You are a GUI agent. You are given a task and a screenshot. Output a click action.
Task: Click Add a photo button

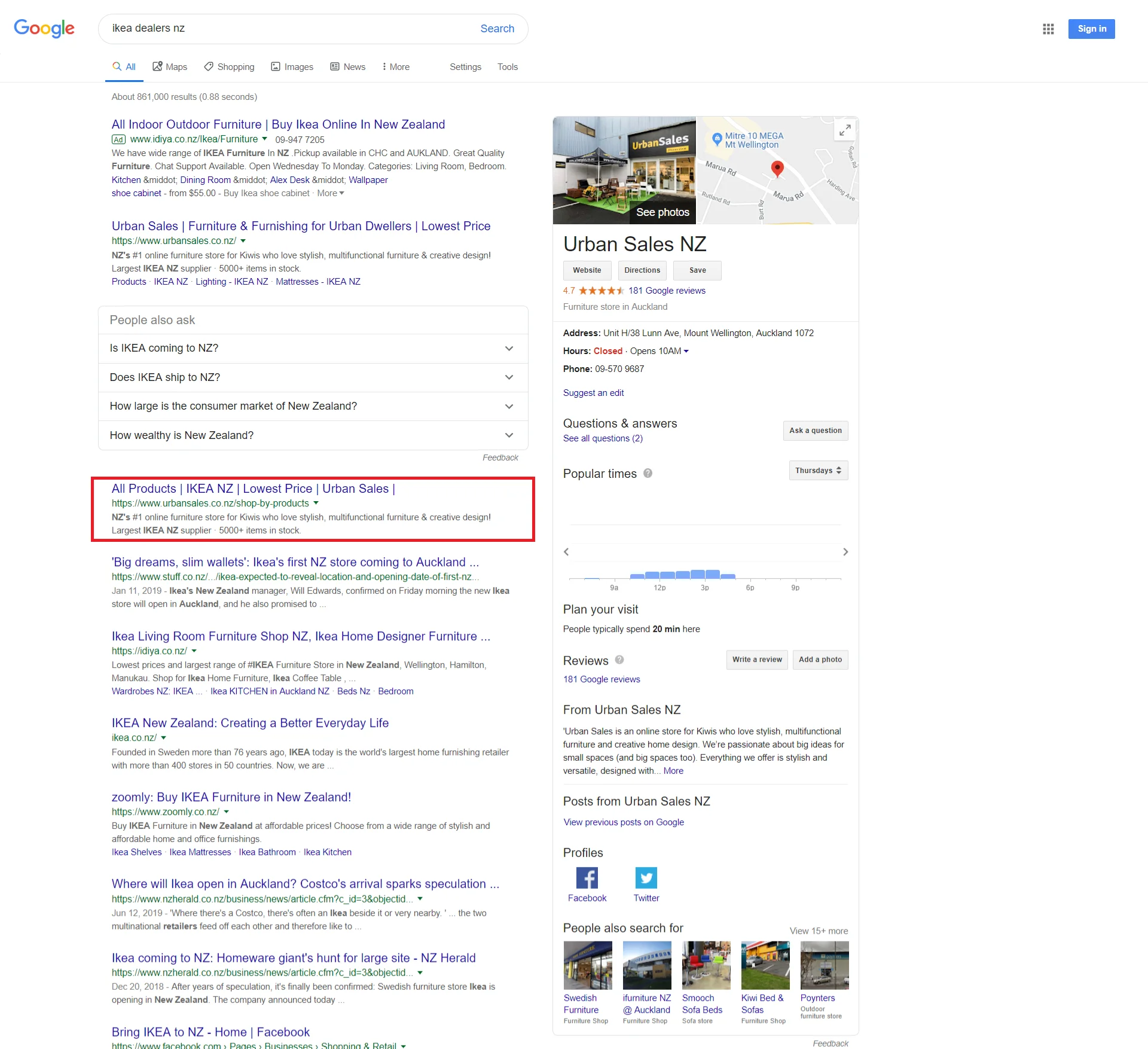tap(820, 660)
